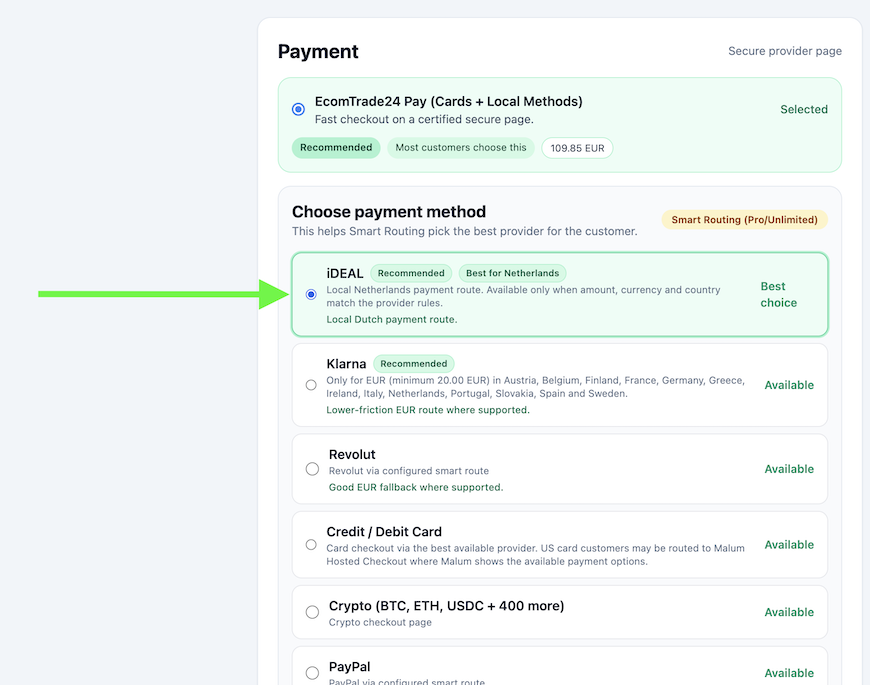Click the iDEAL method title

(x=345, y=273)
